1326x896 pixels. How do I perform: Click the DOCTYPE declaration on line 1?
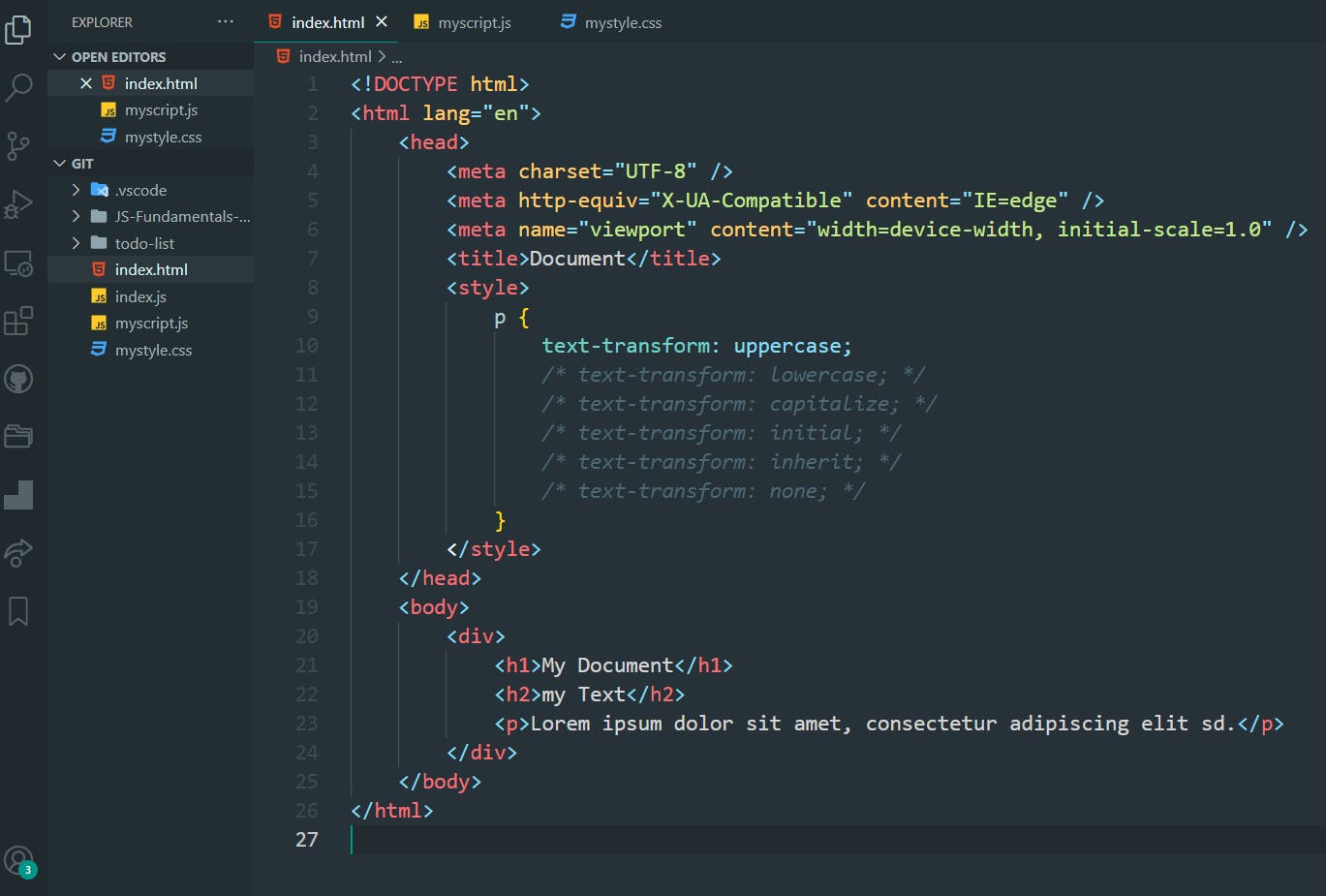coord(440,84)
